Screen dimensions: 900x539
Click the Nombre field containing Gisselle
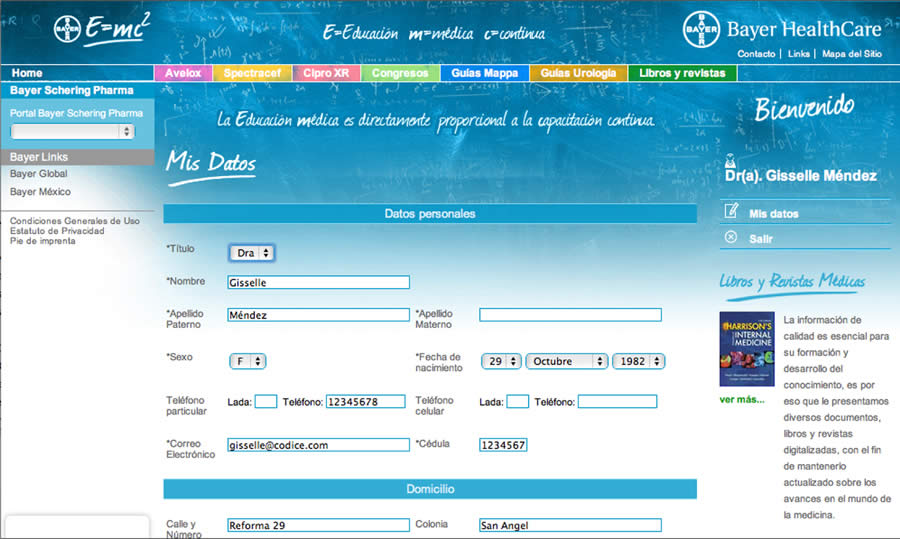point(319,282)
